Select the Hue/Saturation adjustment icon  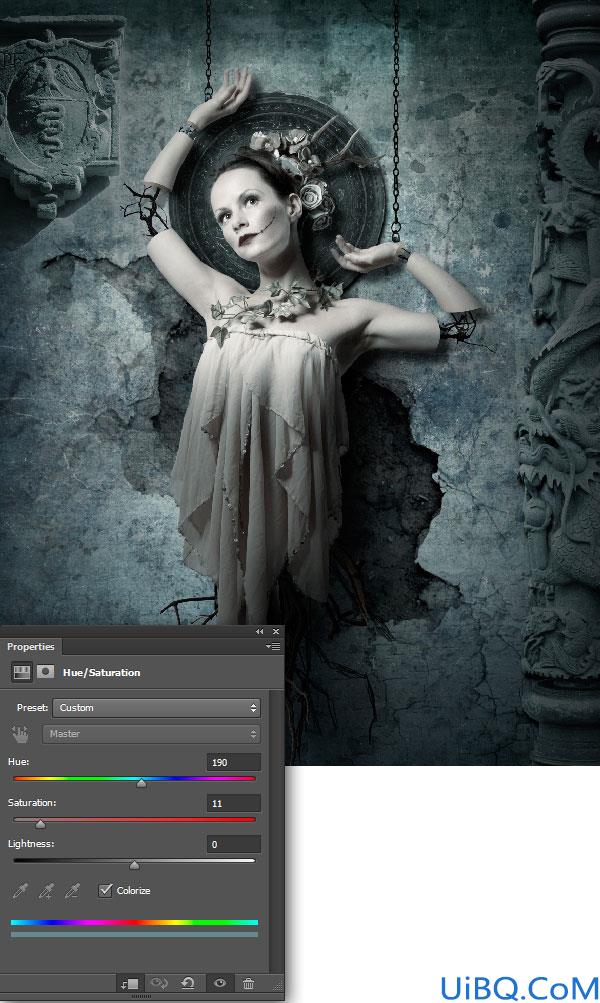(x=22, y=672)
